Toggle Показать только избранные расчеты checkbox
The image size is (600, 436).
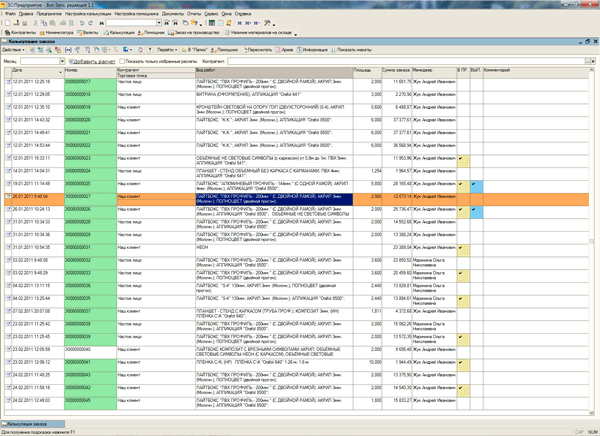(122, 61)
